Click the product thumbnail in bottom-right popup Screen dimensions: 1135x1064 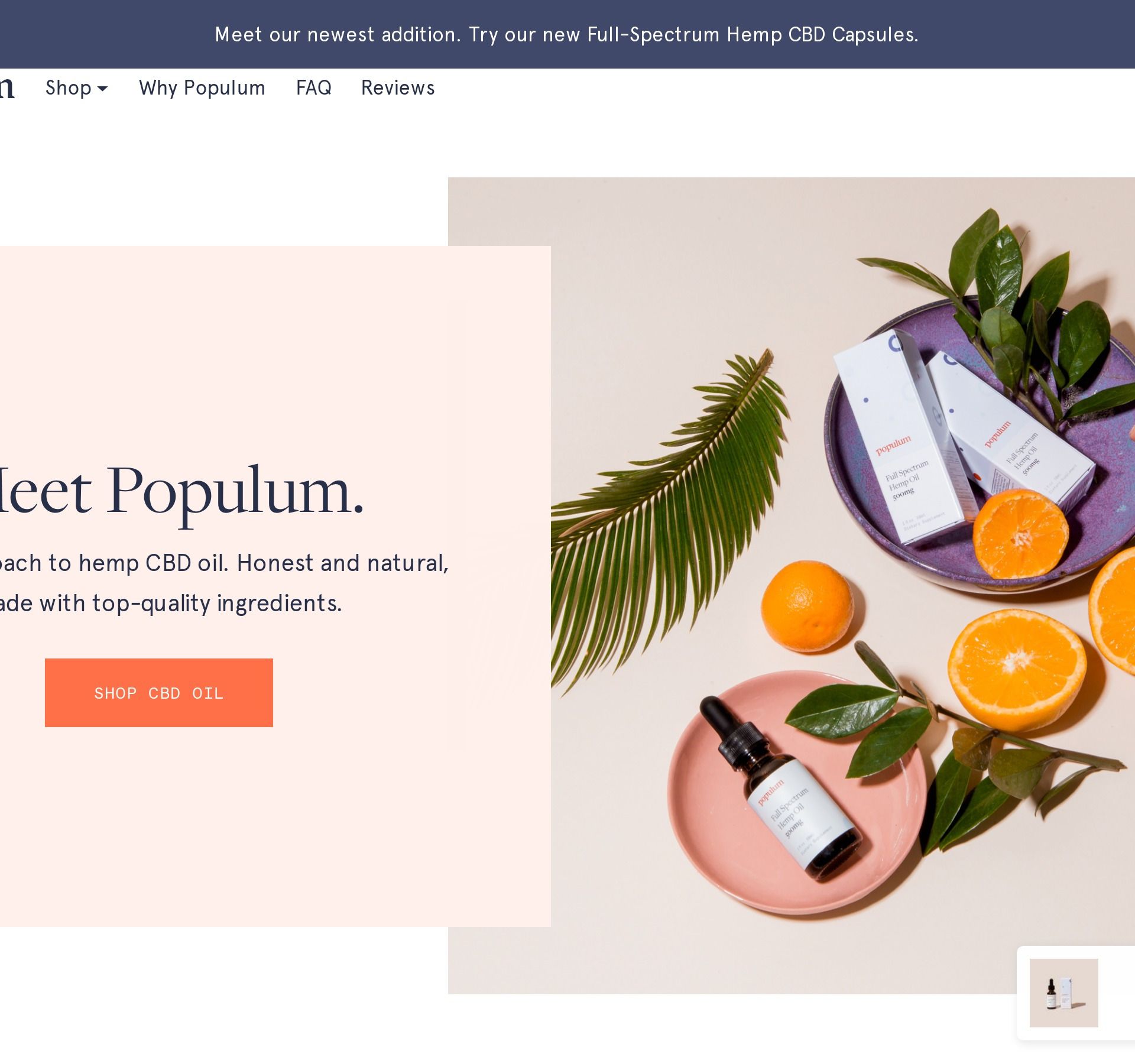pos(1063,993)
